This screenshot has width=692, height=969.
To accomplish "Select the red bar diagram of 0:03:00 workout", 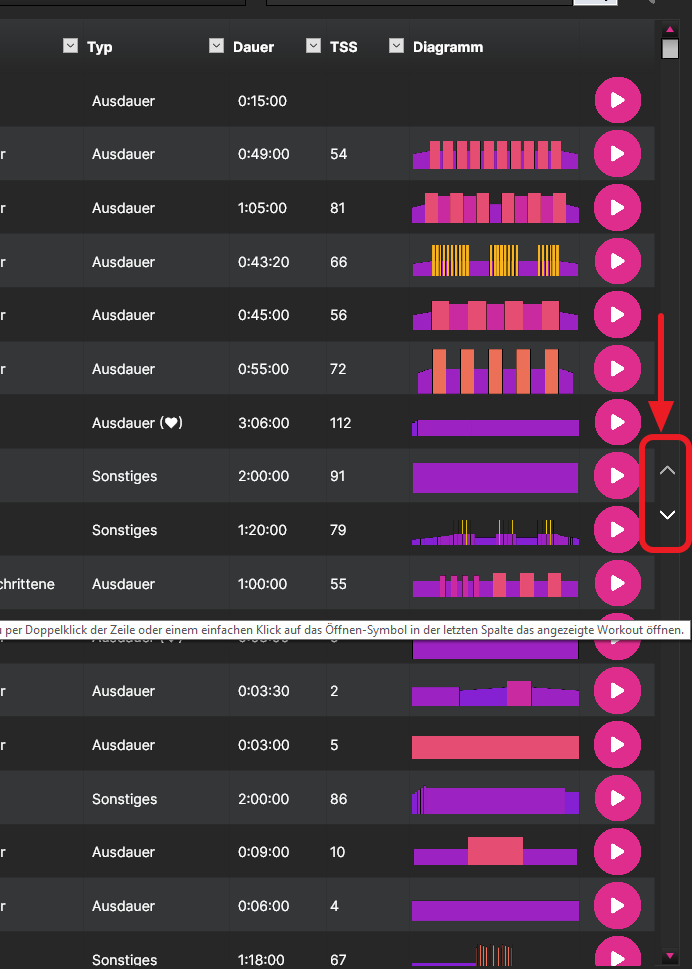I will (x=496, y=747).
